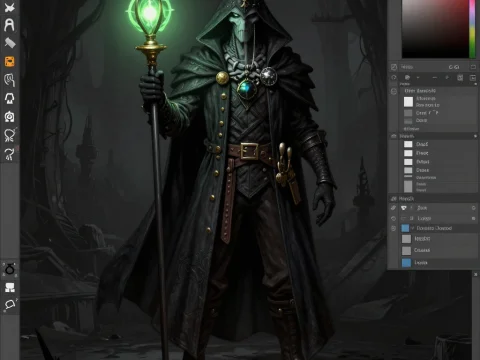Click the orange highlighted tool icon
This screenshot has height=360, width=480.
pyautogui.click(x=9, y=62)
